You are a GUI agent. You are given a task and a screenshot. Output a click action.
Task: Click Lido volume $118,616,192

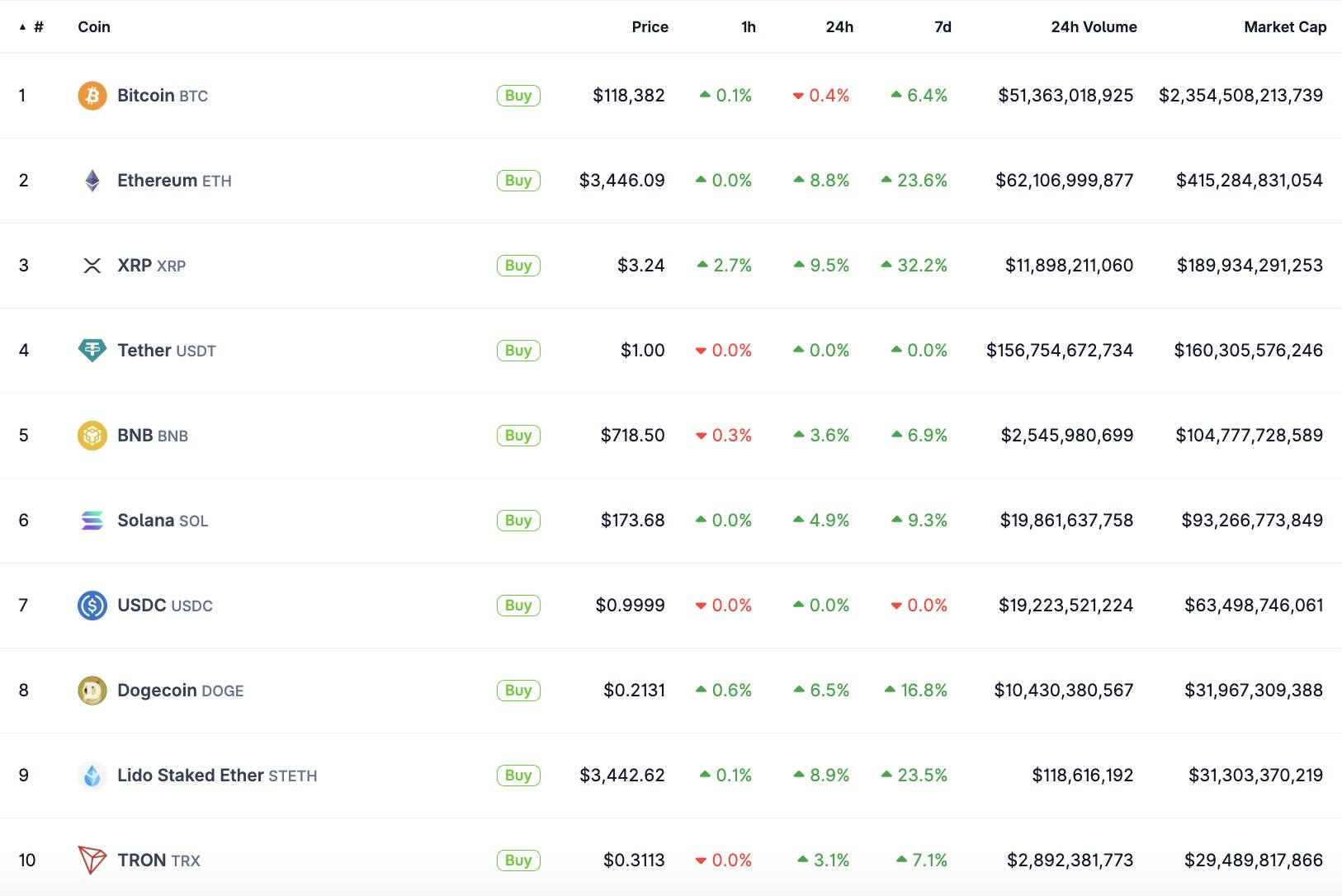pyautogui.click(x=1083, y=776)
